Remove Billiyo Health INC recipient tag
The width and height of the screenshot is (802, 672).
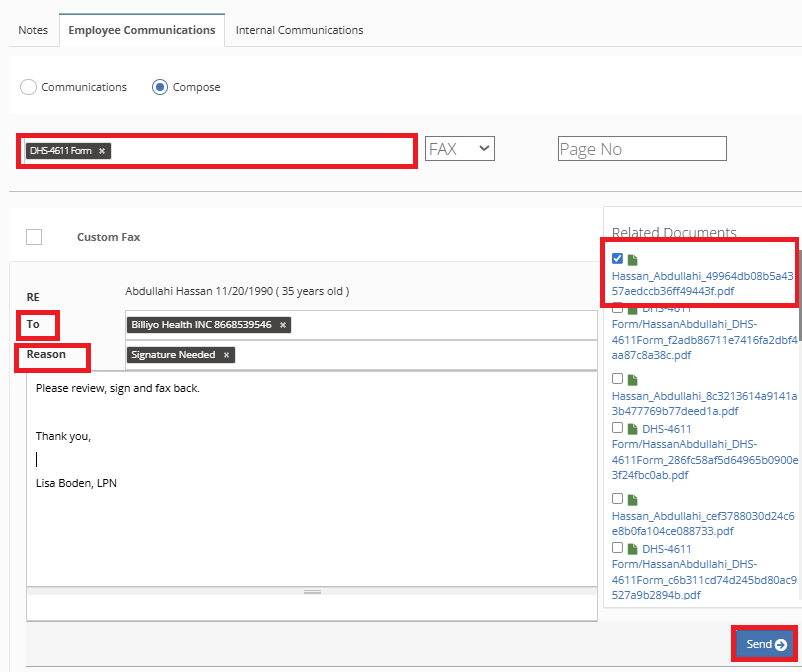tap(283, 325)
